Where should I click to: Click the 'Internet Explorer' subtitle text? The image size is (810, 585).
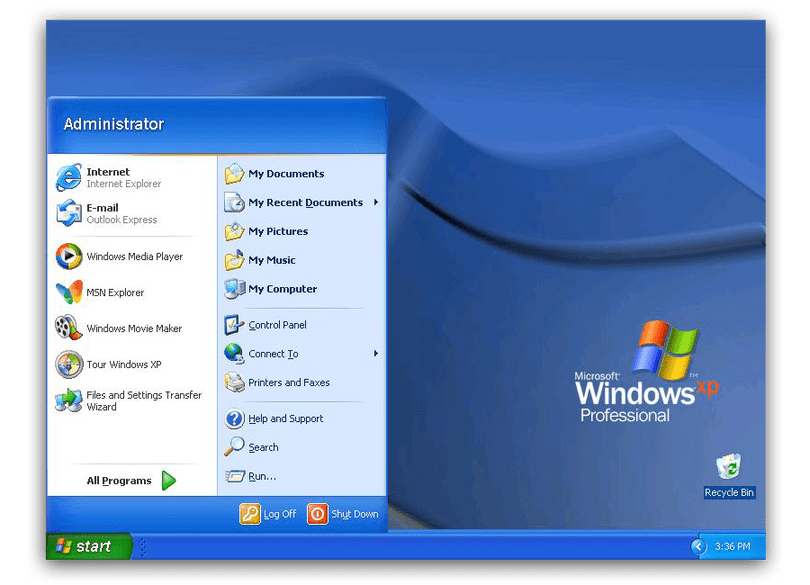(x=123, y=183)
